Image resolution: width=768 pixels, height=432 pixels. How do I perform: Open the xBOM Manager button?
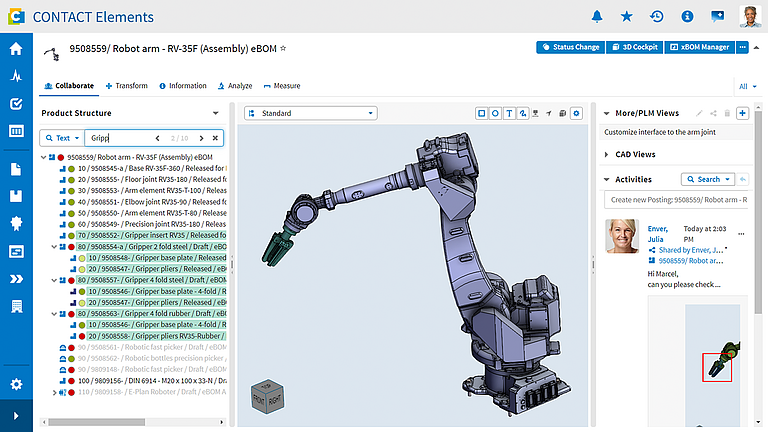[699, 47]
